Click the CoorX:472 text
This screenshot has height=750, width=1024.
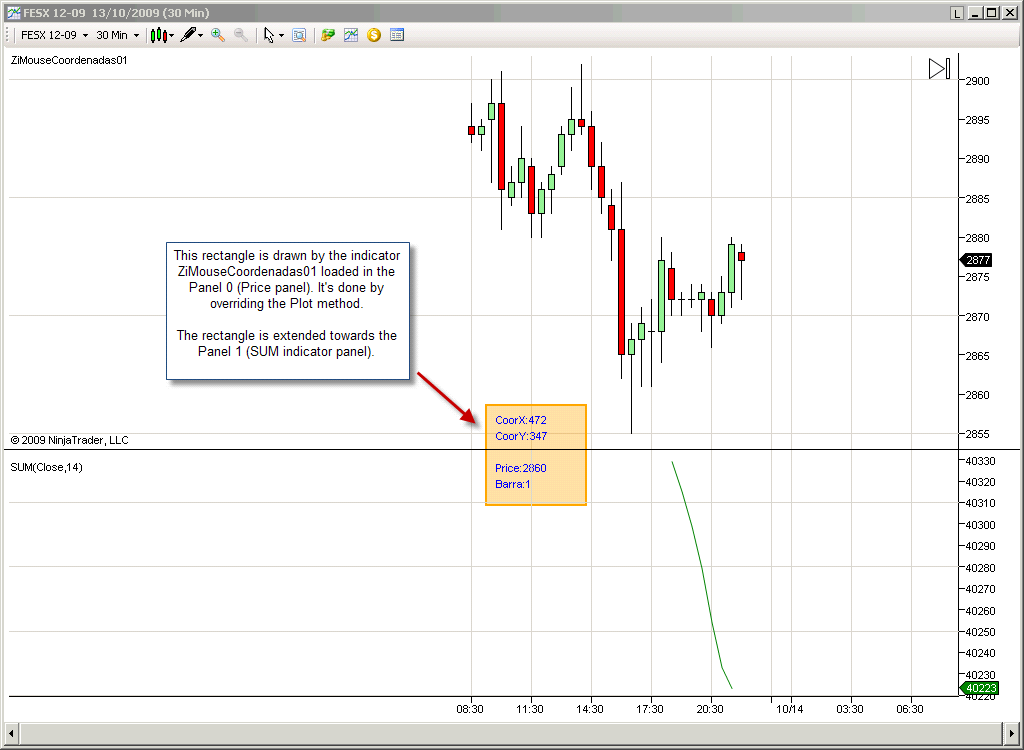coord(520,420)
